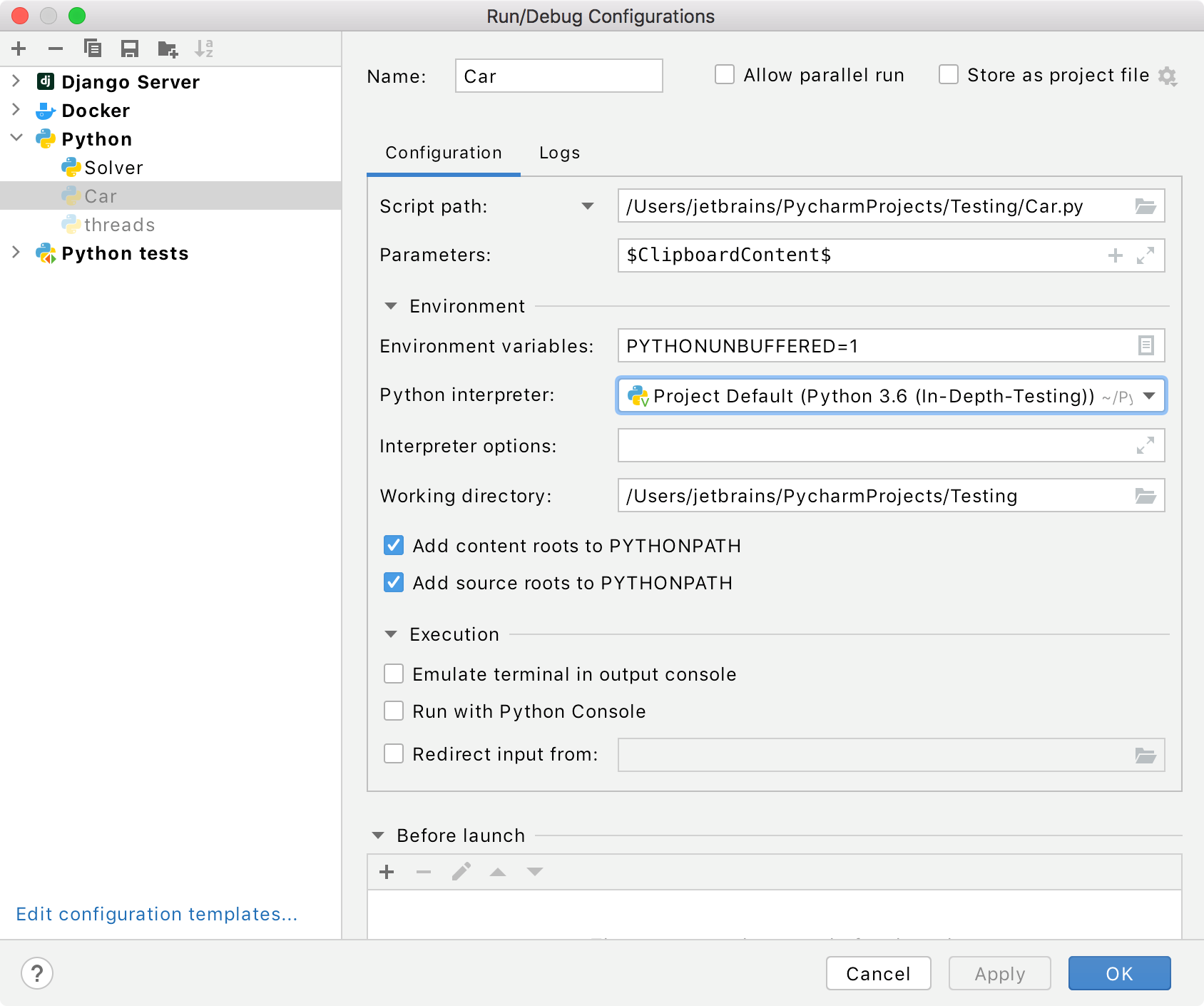The image size is (1204, 1006).
Task: Open the help dialog
Action: click(37, 972)
